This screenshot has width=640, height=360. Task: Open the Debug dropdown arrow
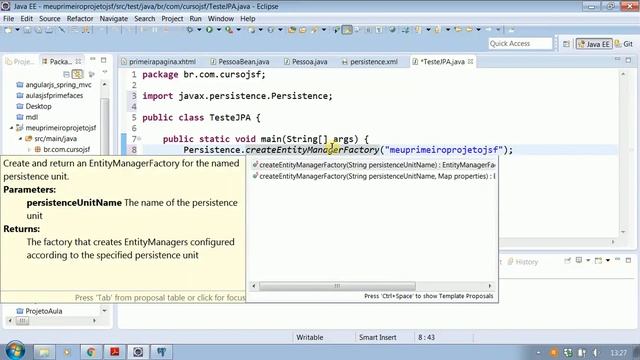point(199,30)
